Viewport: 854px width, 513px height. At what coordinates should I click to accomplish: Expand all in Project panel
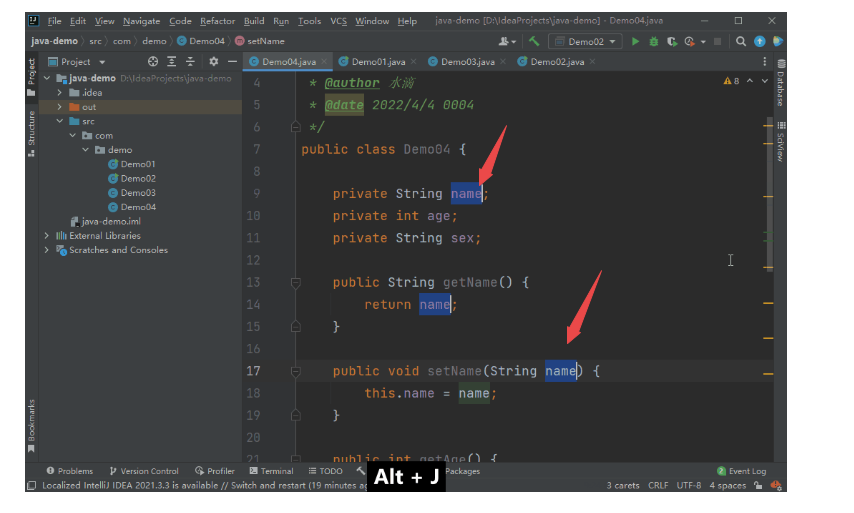pos(172,62)
